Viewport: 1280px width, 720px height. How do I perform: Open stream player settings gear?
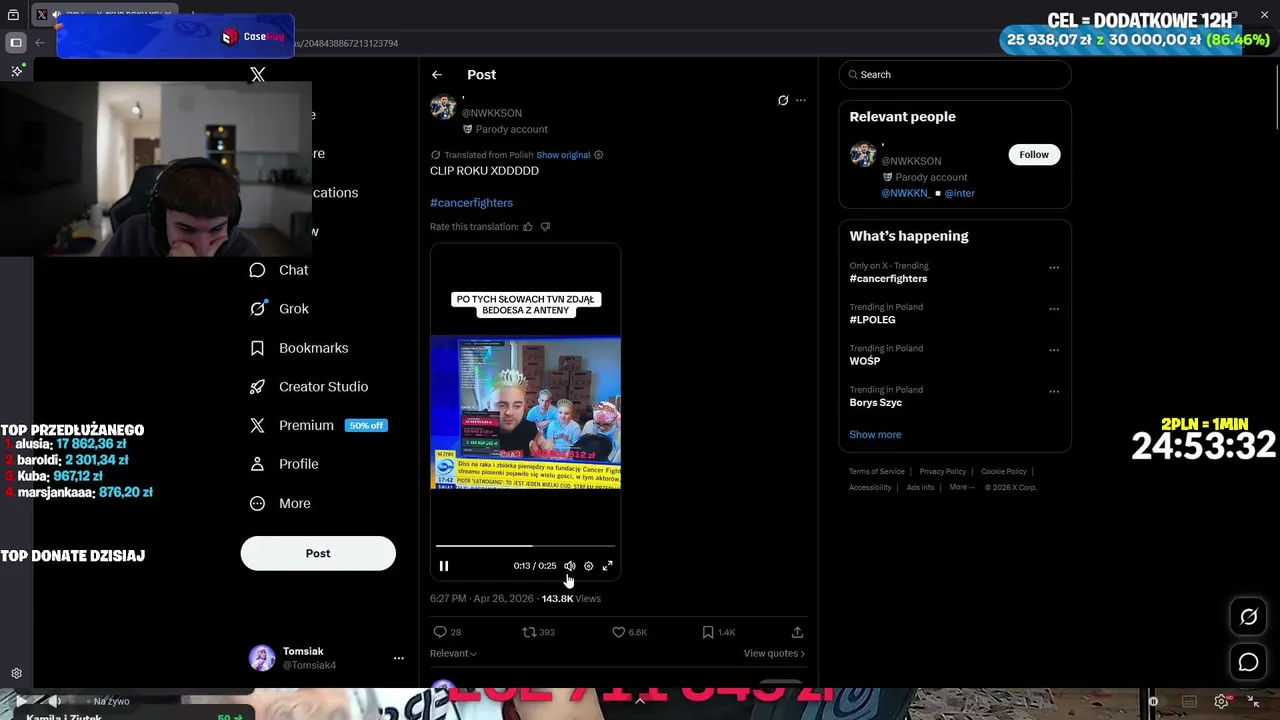1221,702
